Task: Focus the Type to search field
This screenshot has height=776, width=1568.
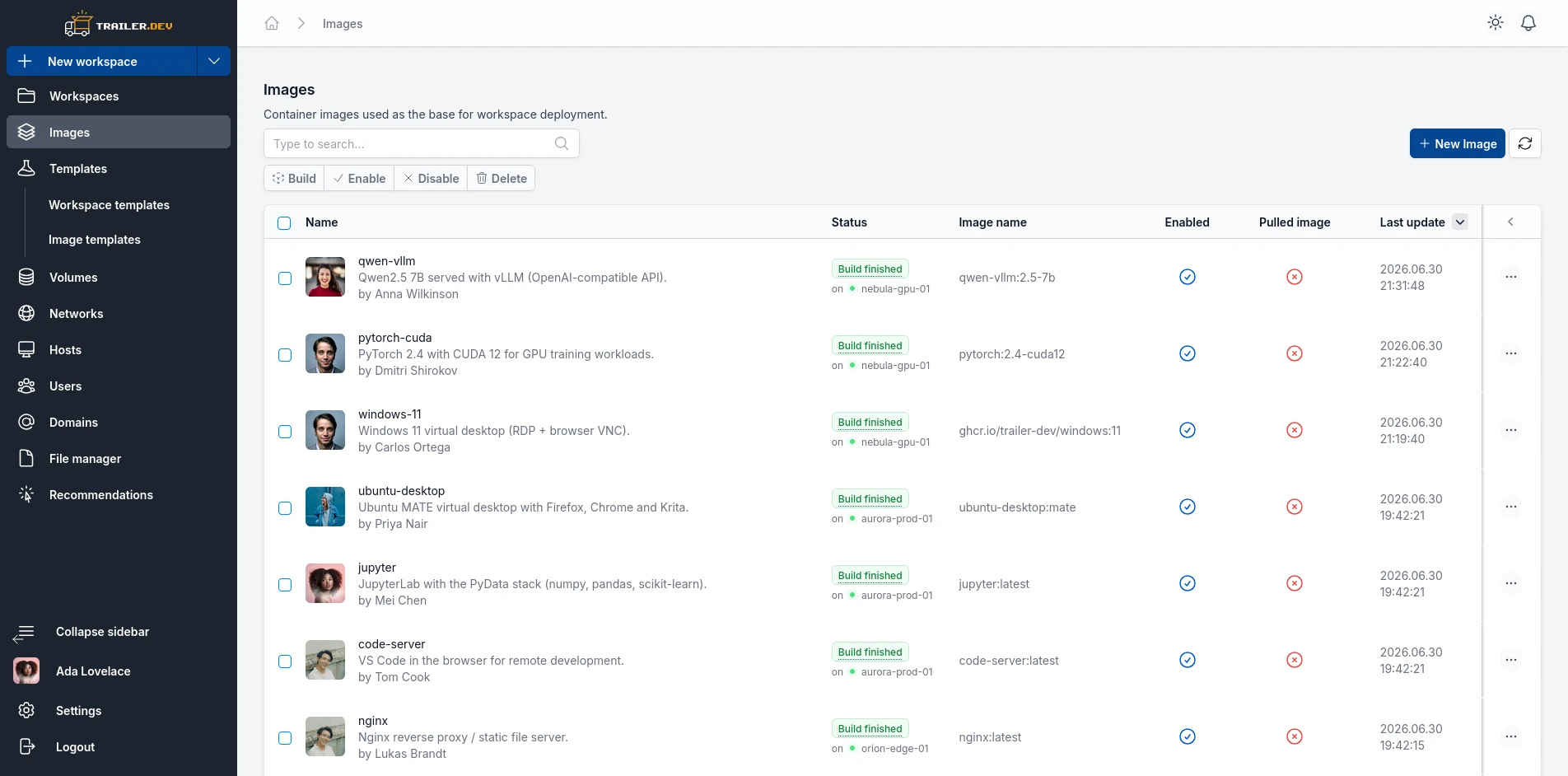Action: click(422, 143)
